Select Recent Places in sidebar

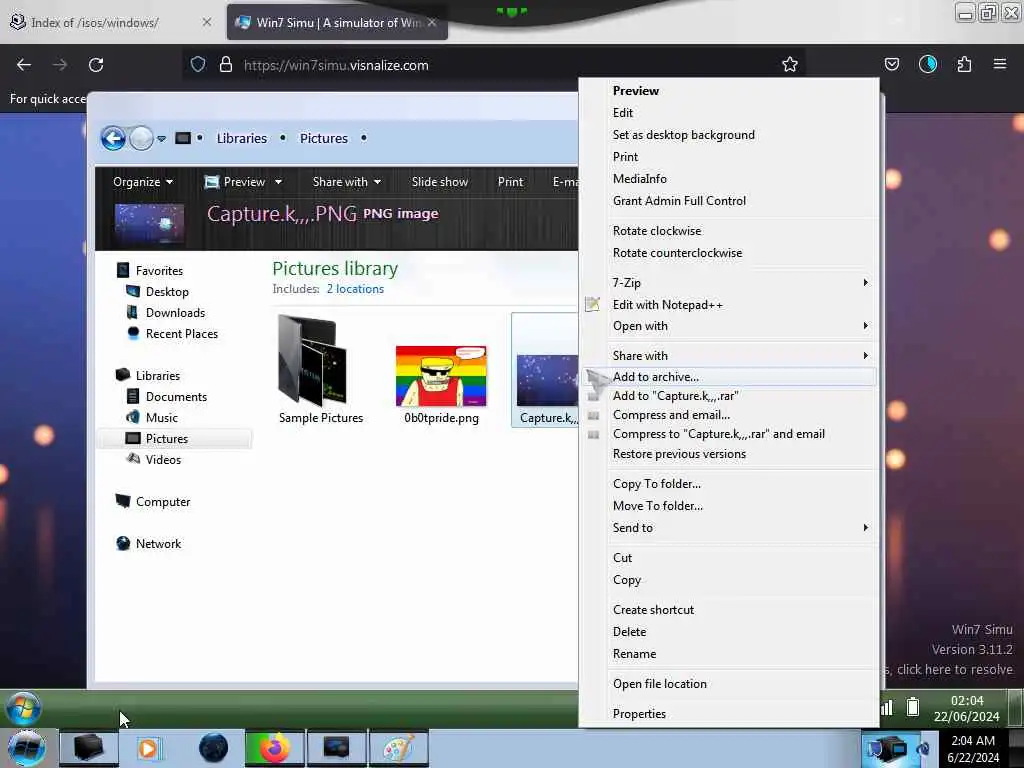pos(182,334)
